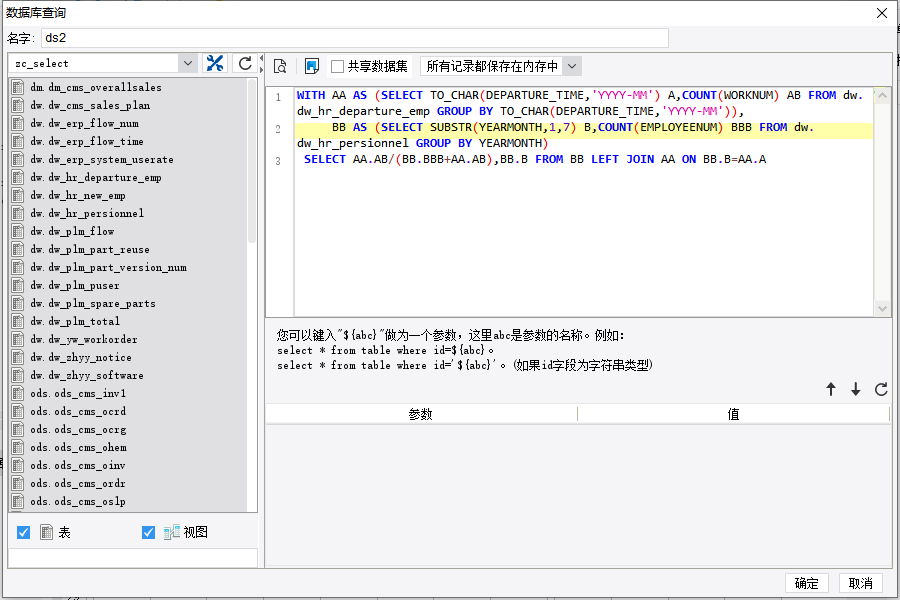Click line number 2 in SQL editor
Image resolution: width=900 pixels, height=600 pixels.
coord(278,129)
